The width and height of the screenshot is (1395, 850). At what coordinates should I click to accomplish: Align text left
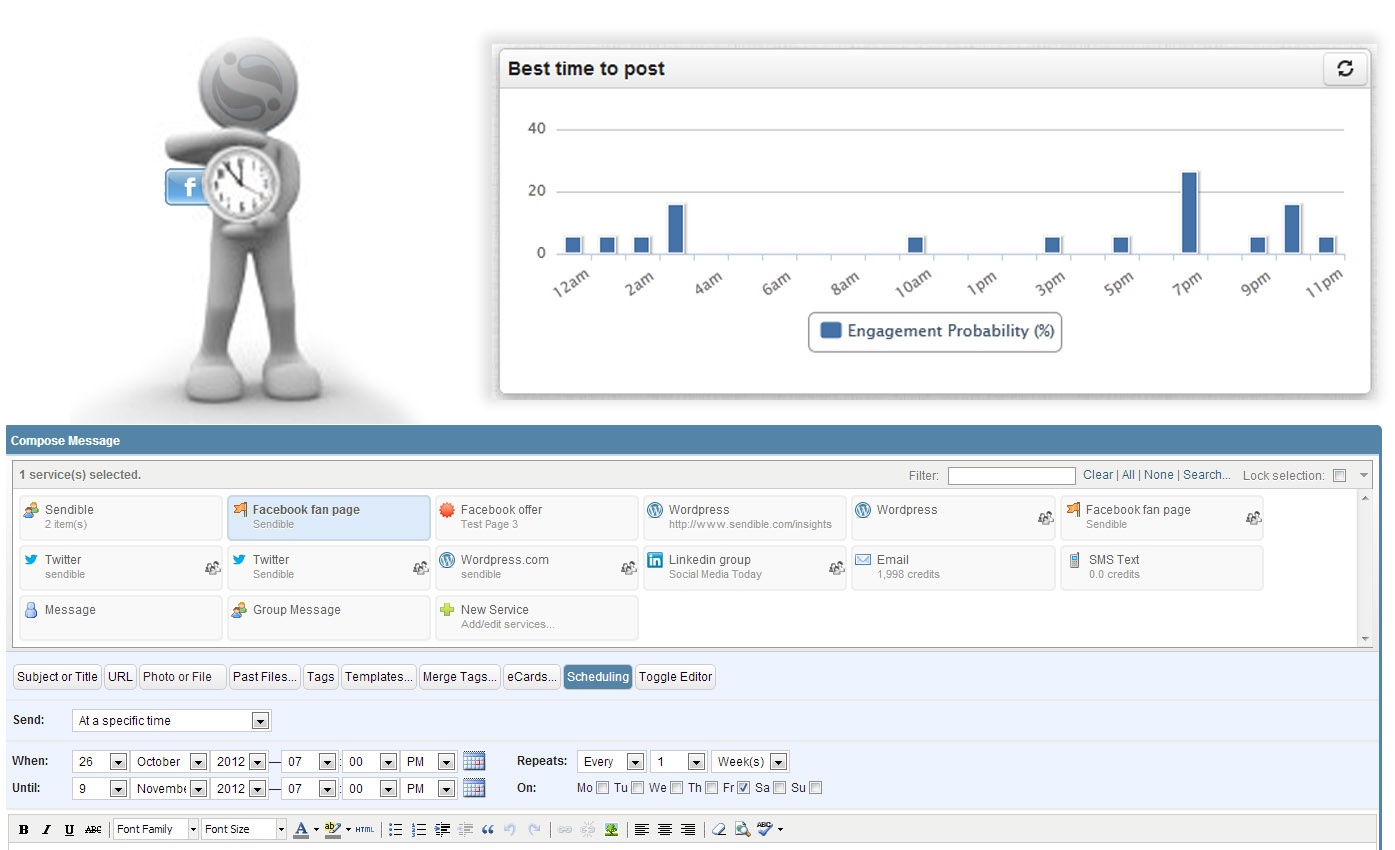point(641,829)
